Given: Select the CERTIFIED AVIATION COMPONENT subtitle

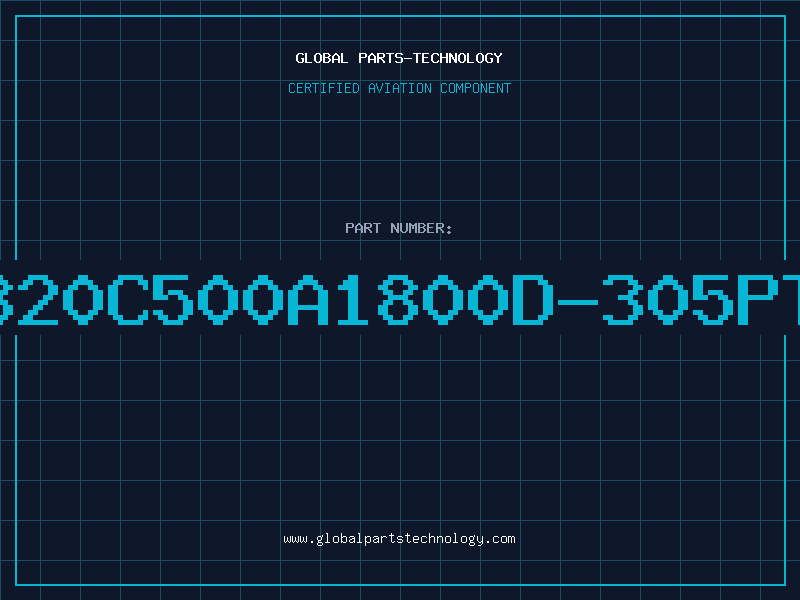Looking at the screenshot, I should coord(399,88).
